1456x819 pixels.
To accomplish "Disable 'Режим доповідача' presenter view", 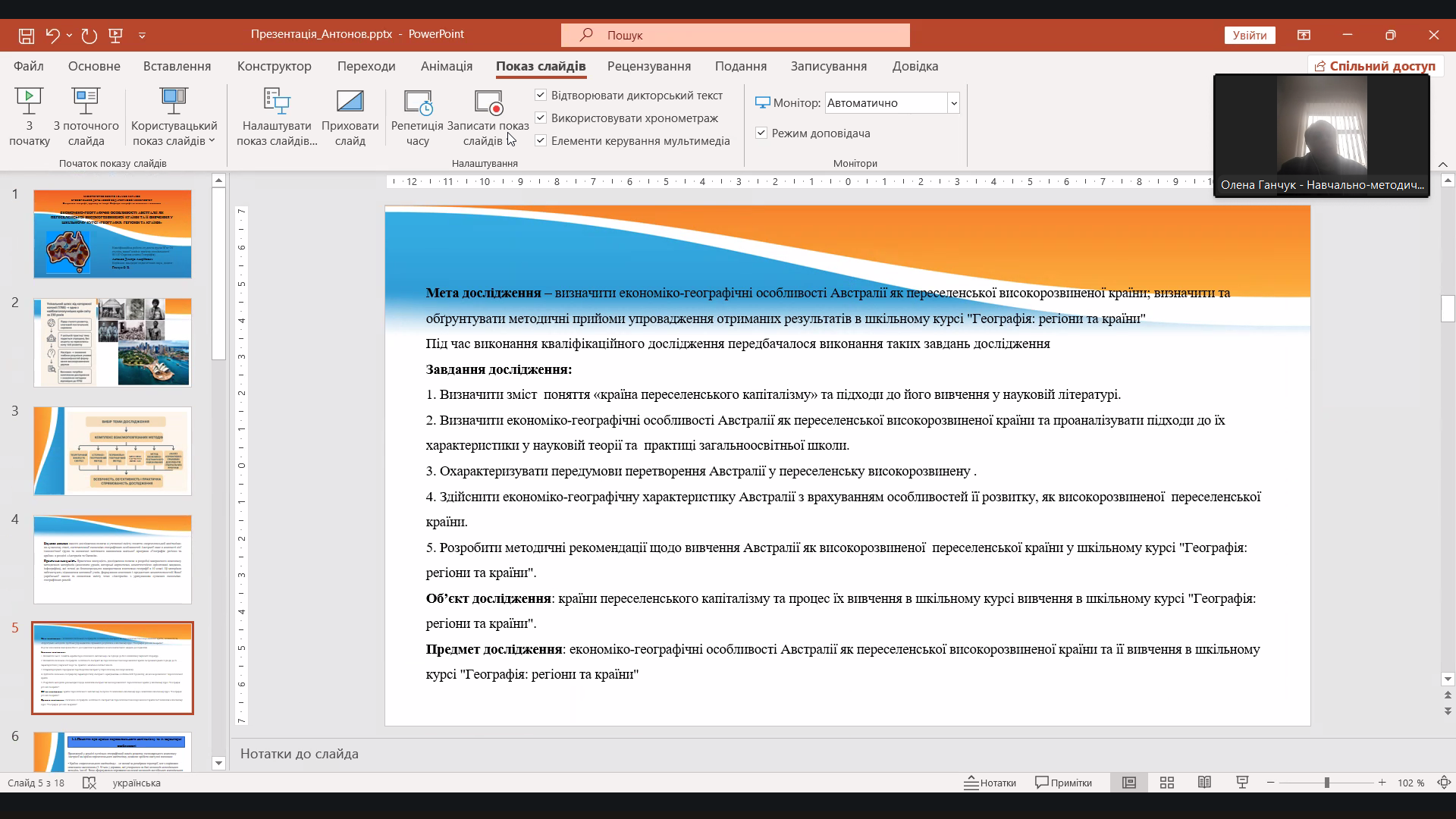I will coord(761,133).
